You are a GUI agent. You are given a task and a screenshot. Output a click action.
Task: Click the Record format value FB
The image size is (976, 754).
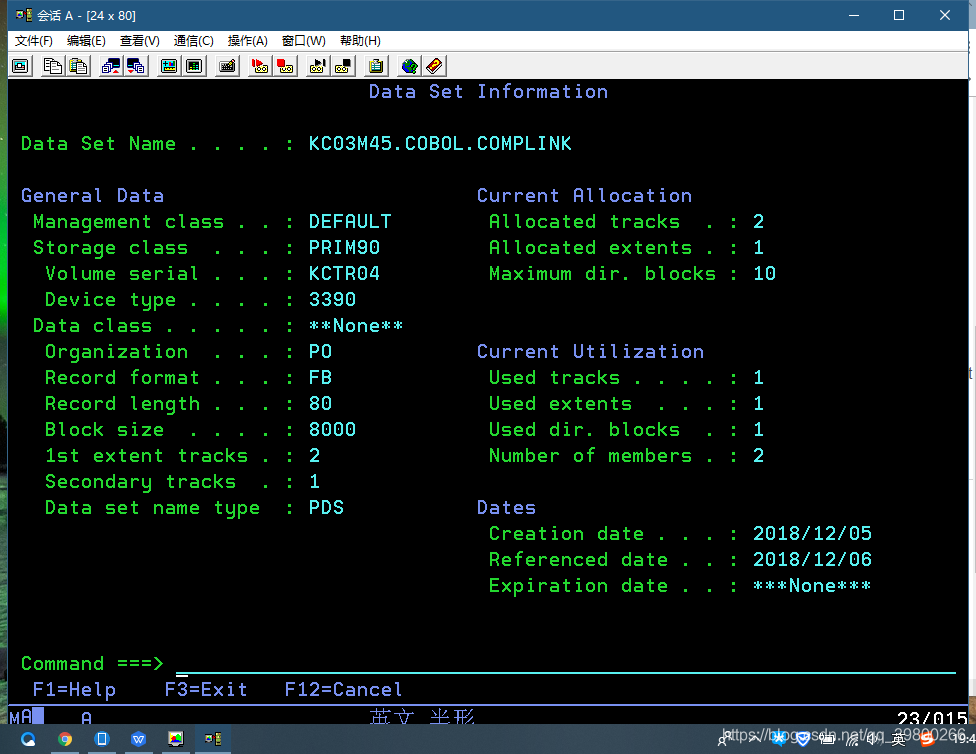tap(321, 378)
